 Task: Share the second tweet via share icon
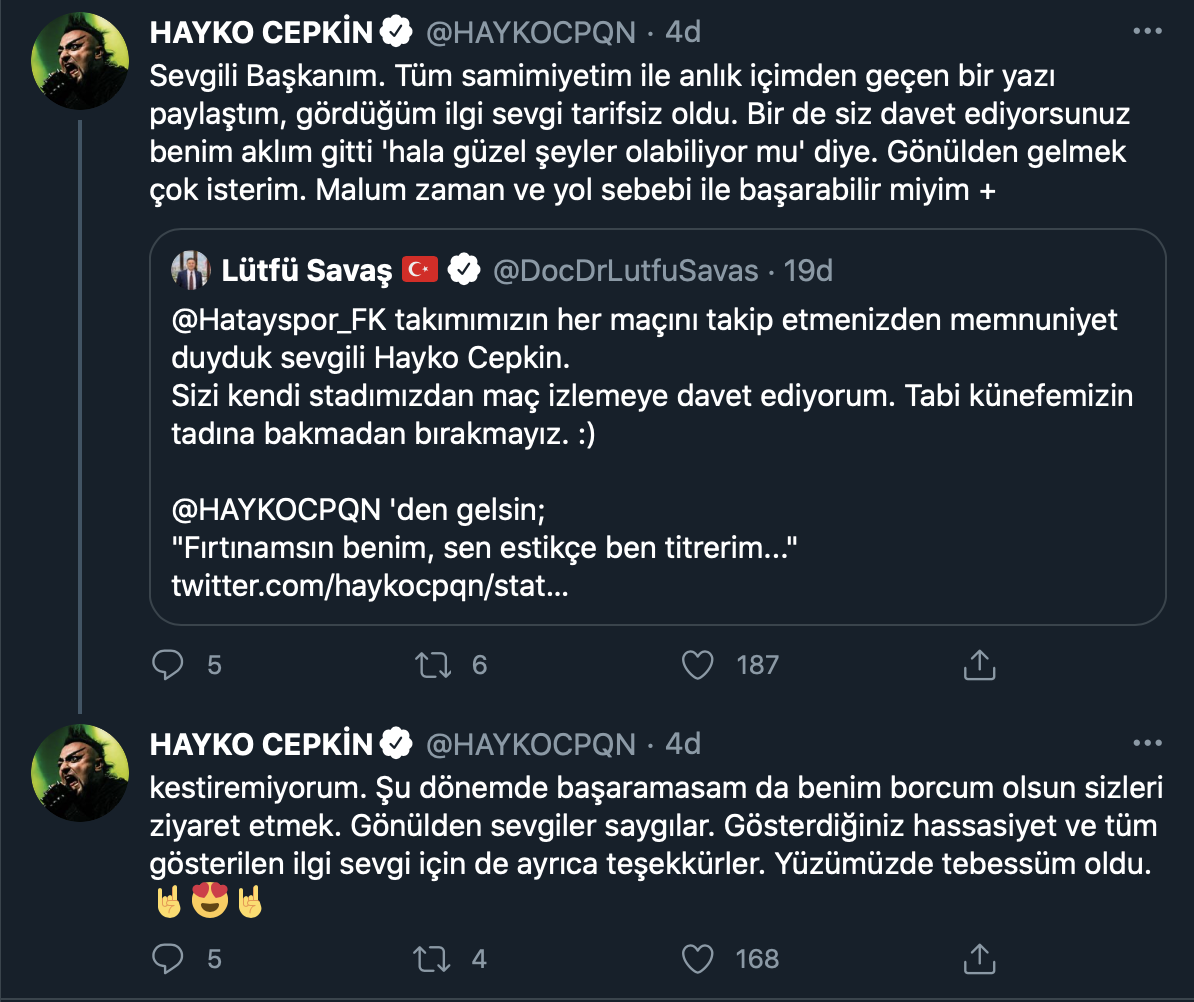pyautogui.click(x=979, y=959)
